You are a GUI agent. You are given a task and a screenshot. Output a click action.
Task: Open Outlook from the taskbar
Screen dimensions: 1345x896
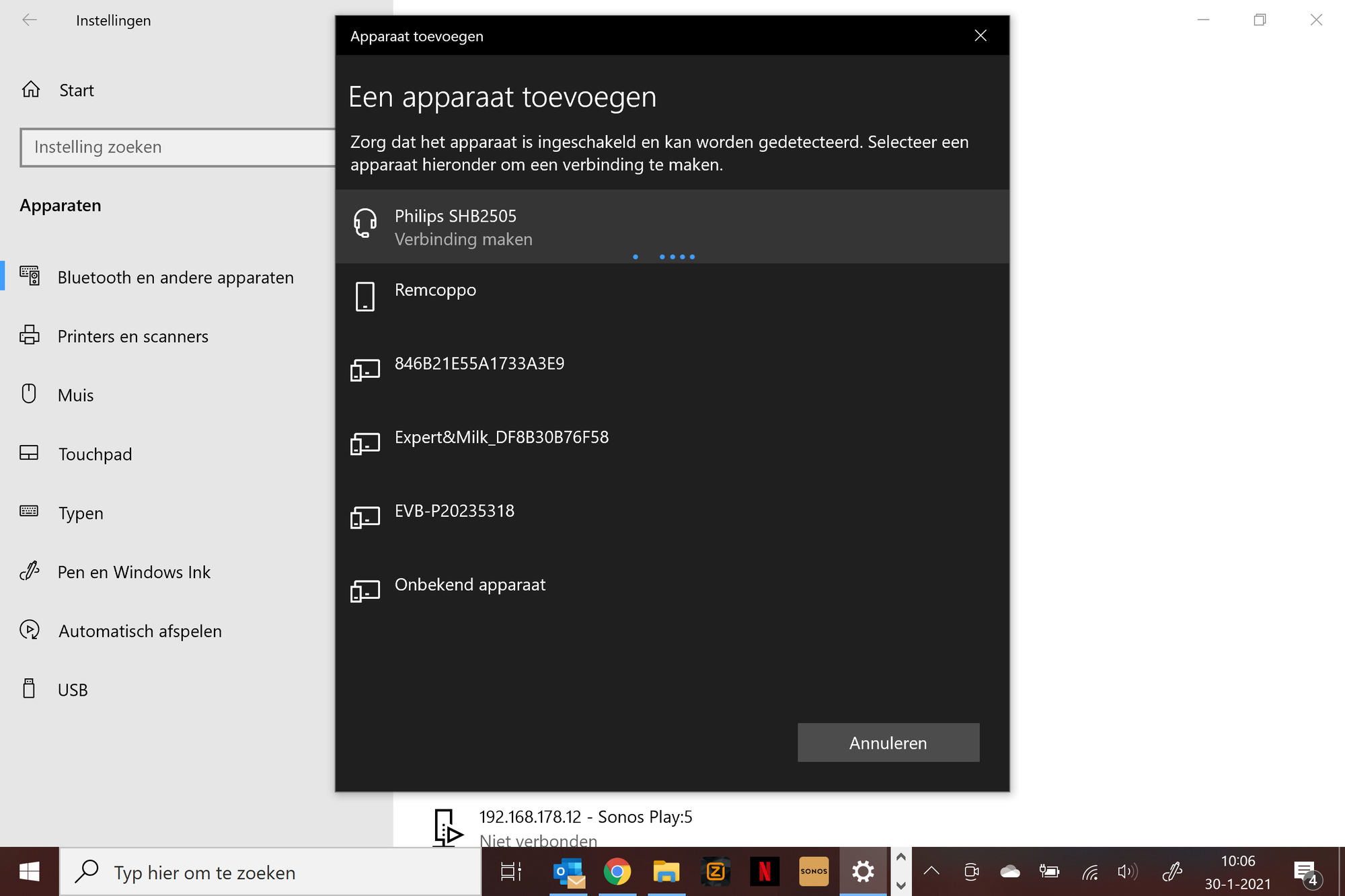click(x=568, y=872)
